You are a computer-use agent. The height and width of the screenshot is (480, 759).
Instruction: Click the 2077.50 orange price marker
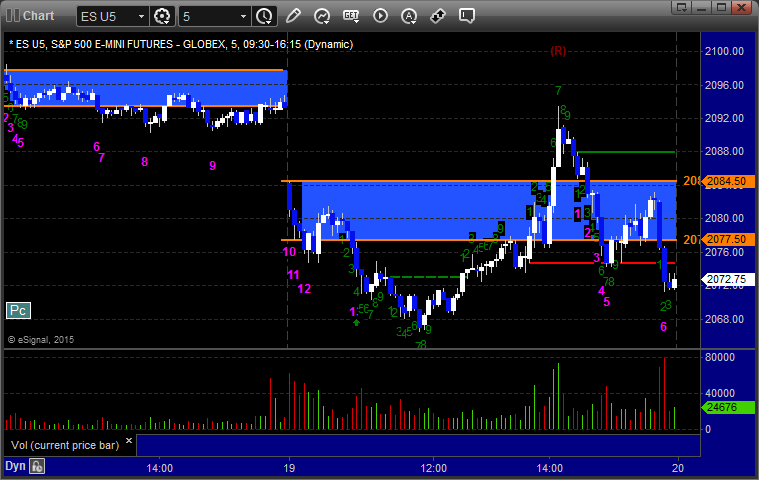pyautogui.click(x=727, y=240)
